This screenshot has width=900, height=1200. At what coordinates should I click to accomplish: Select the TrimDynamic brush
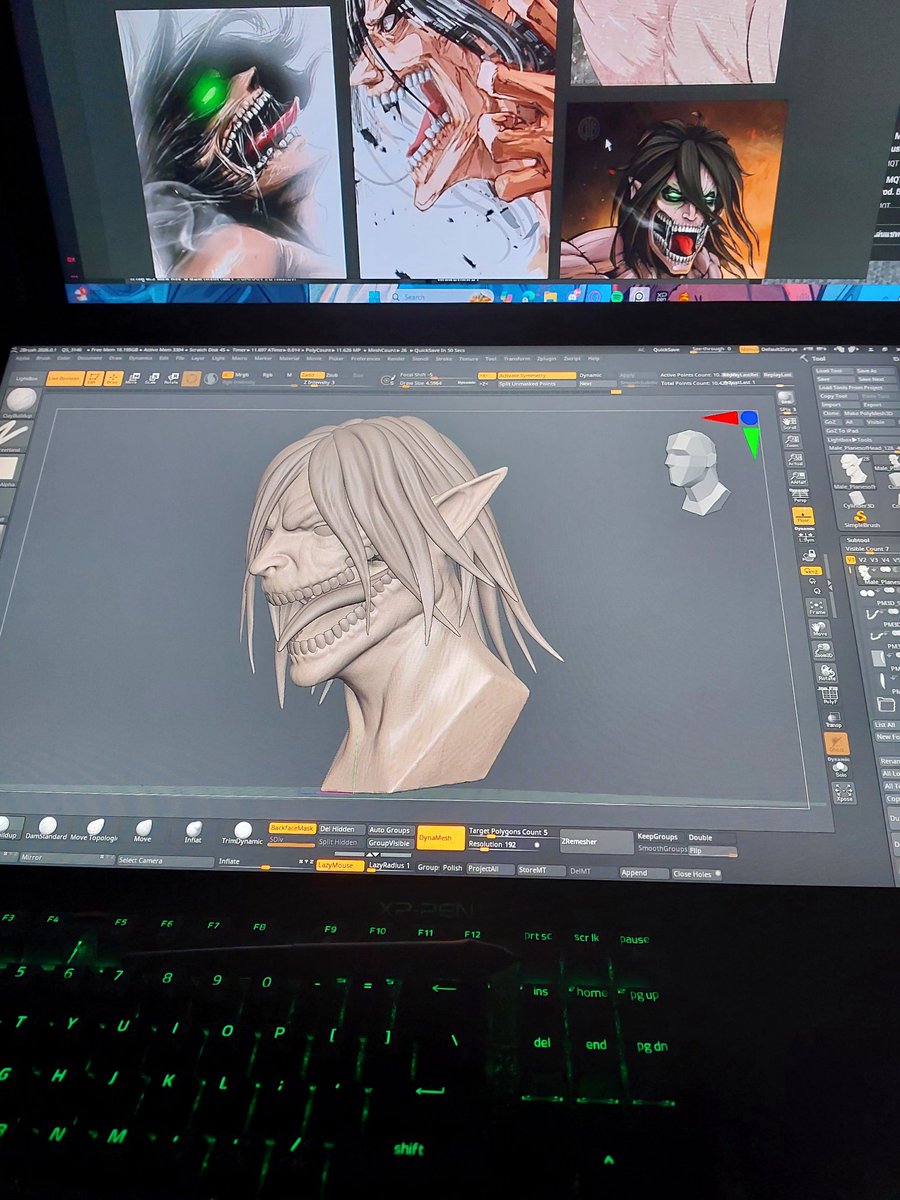pos(242,832)
